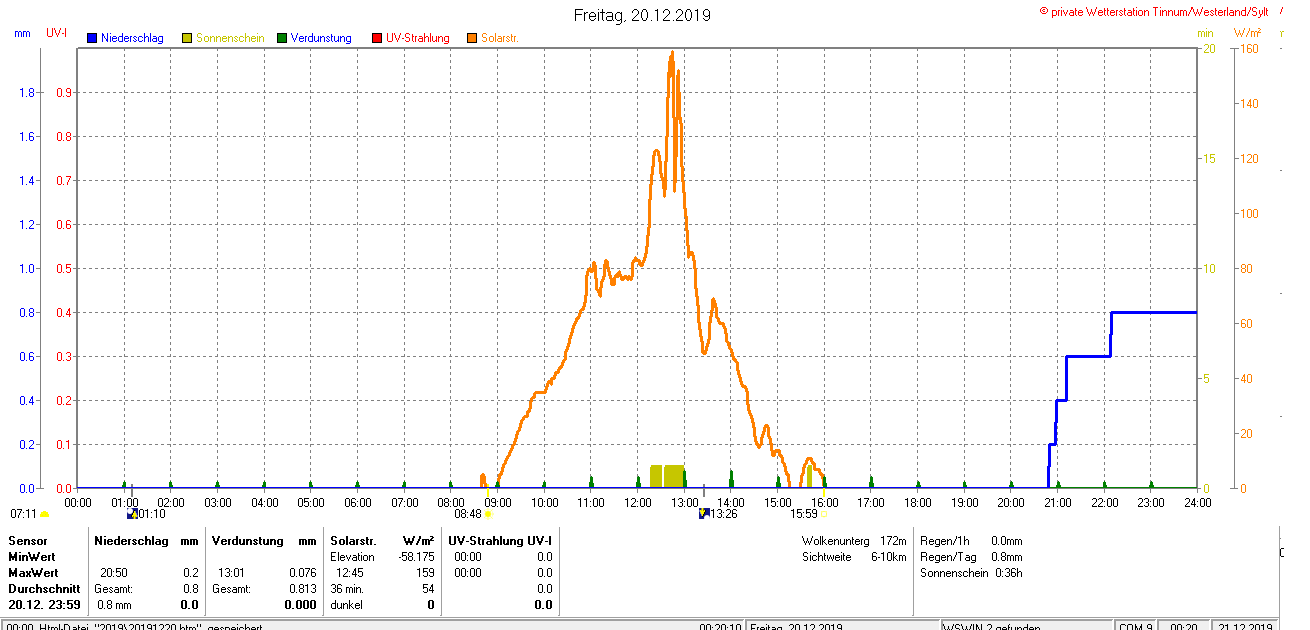Click the 20.12. 23:59 timestamp cell

click(44, 605)
